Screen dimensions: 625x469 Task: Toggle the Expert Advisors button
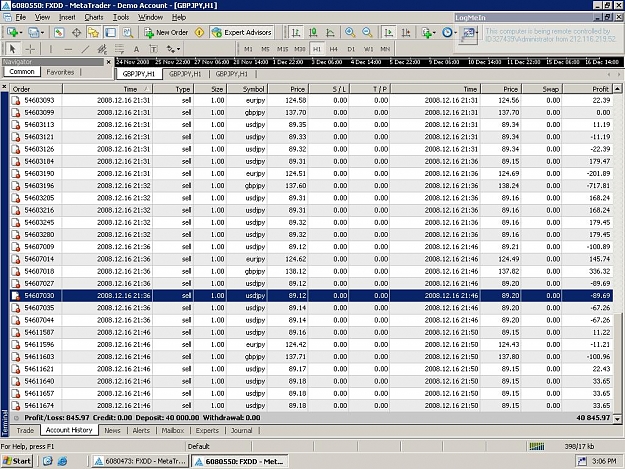(242, 32)
